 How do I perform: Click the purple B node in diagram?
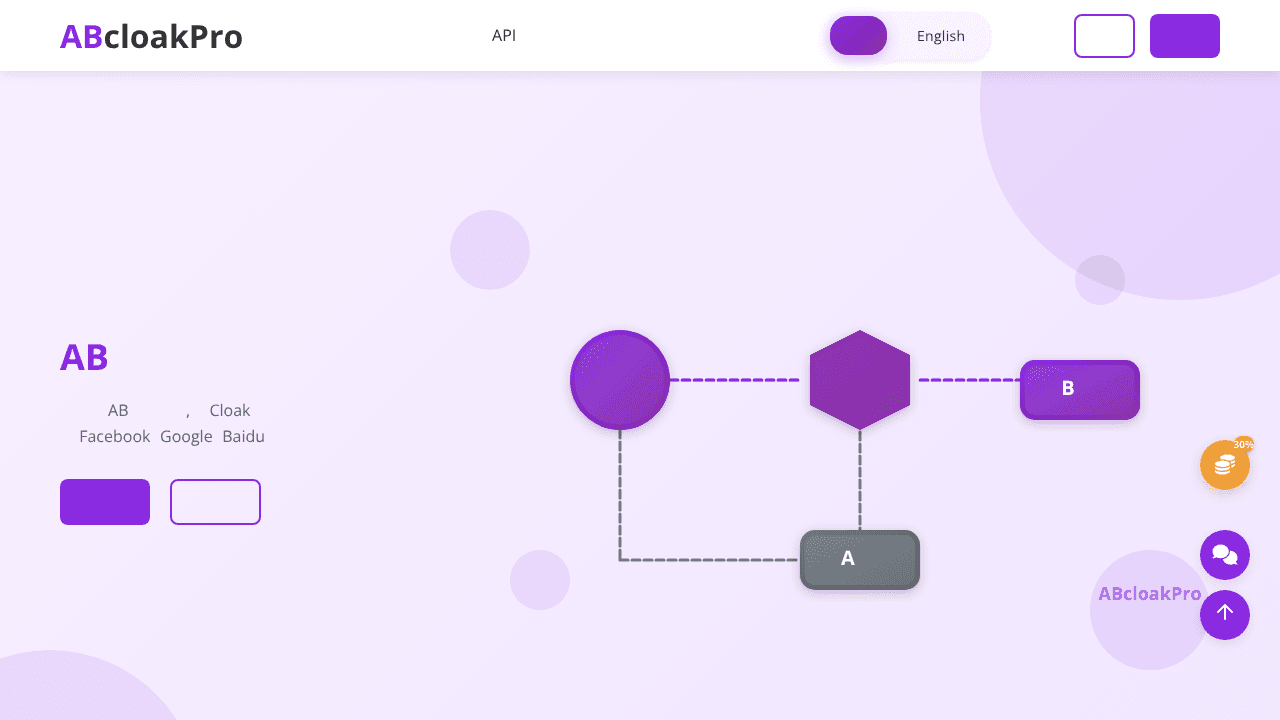click(1080, 390)
